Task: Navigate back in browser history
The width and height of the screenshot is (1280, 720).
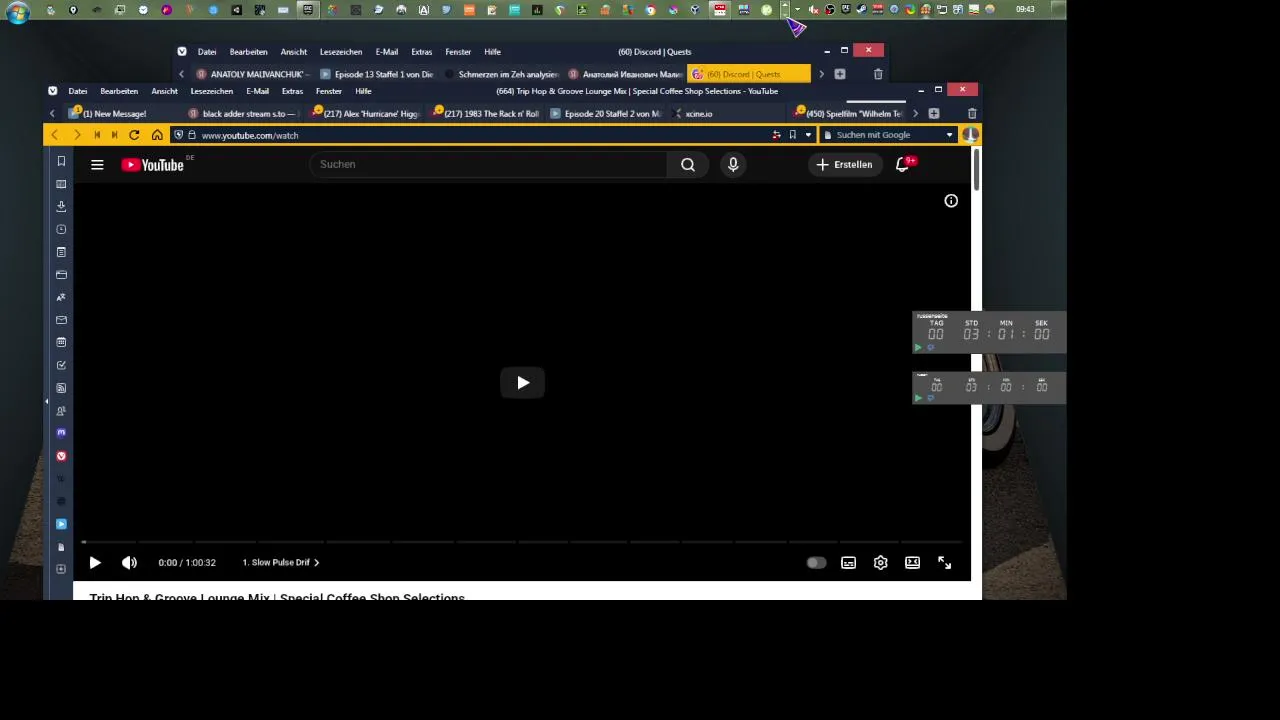Action: coord(54,135)
